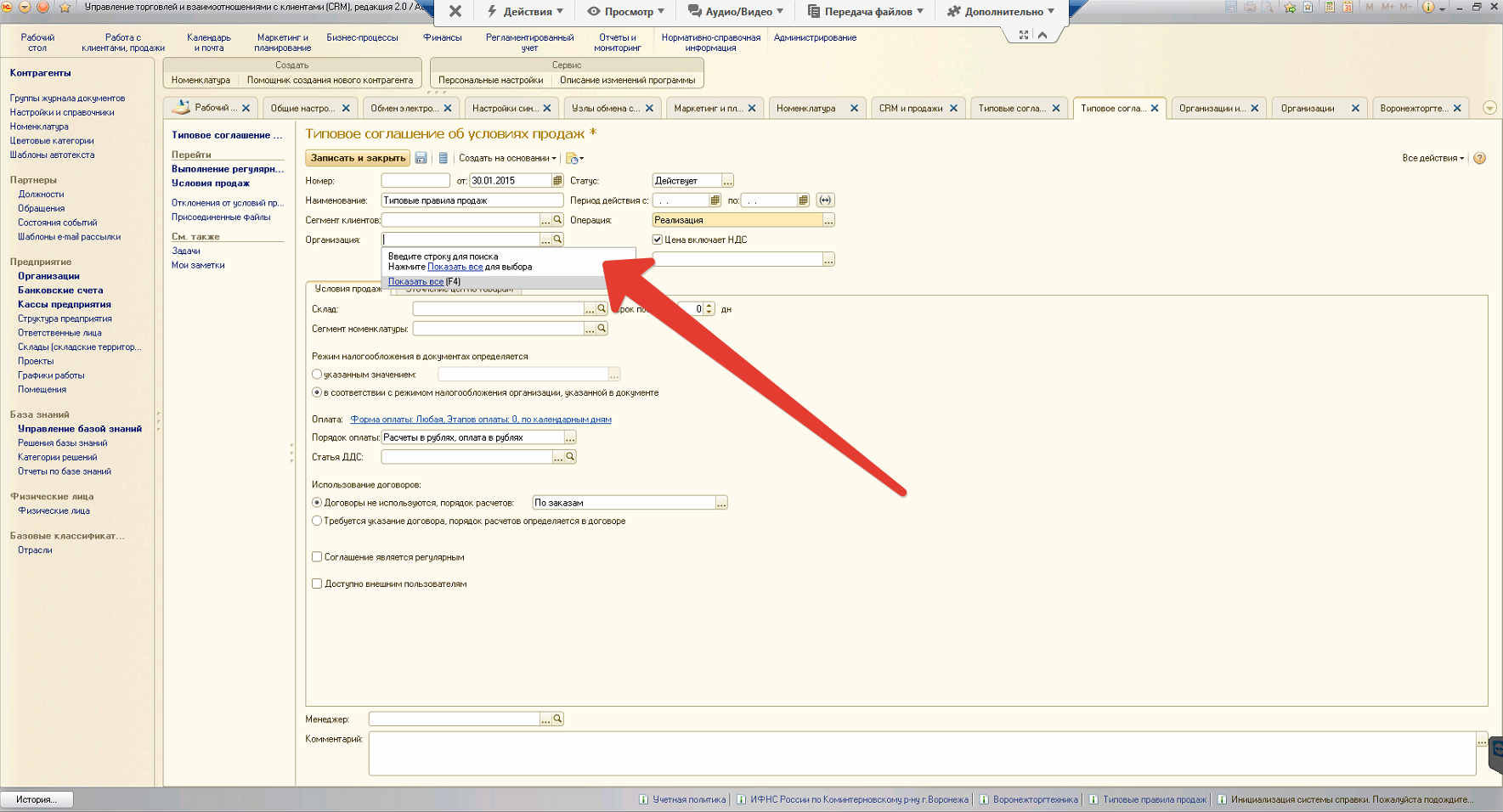
Task: Open the calendar picker for the document date
Action: pyautogui.click(x=557, y=181)
